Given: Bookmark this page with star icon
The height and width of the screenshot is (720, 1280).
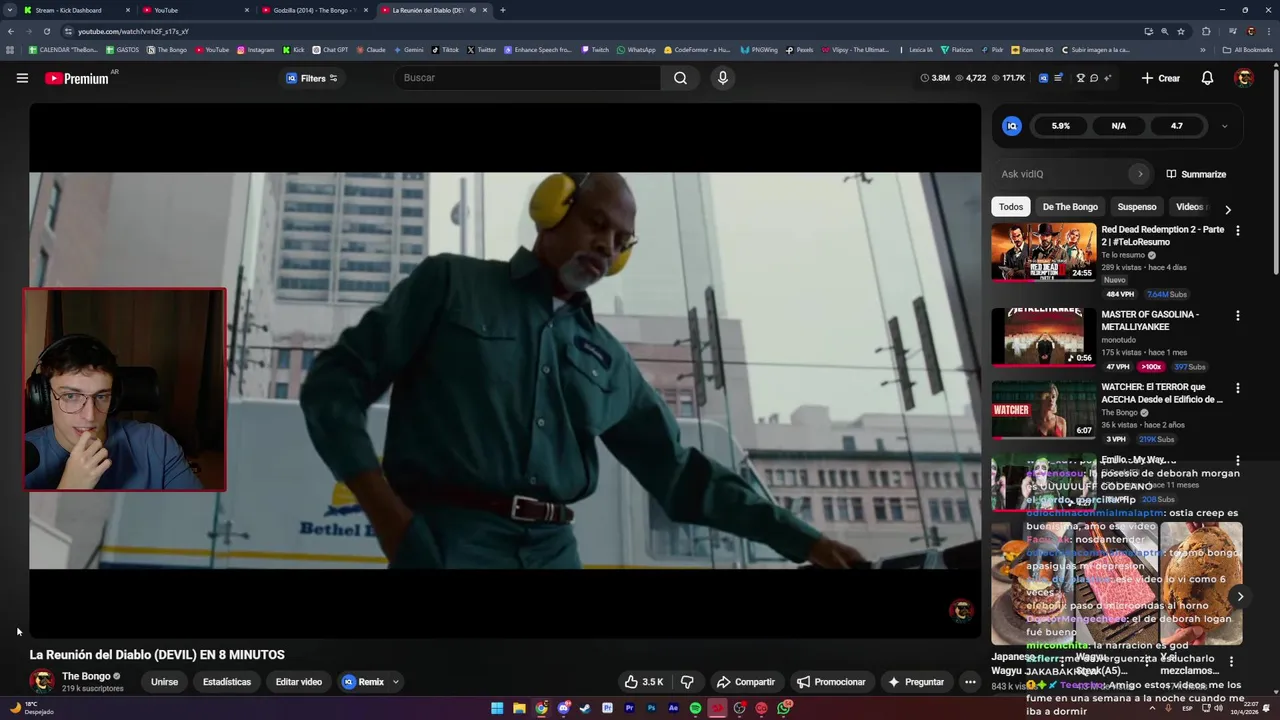Looking at the screenshot, I should [x=1181, y=31].
